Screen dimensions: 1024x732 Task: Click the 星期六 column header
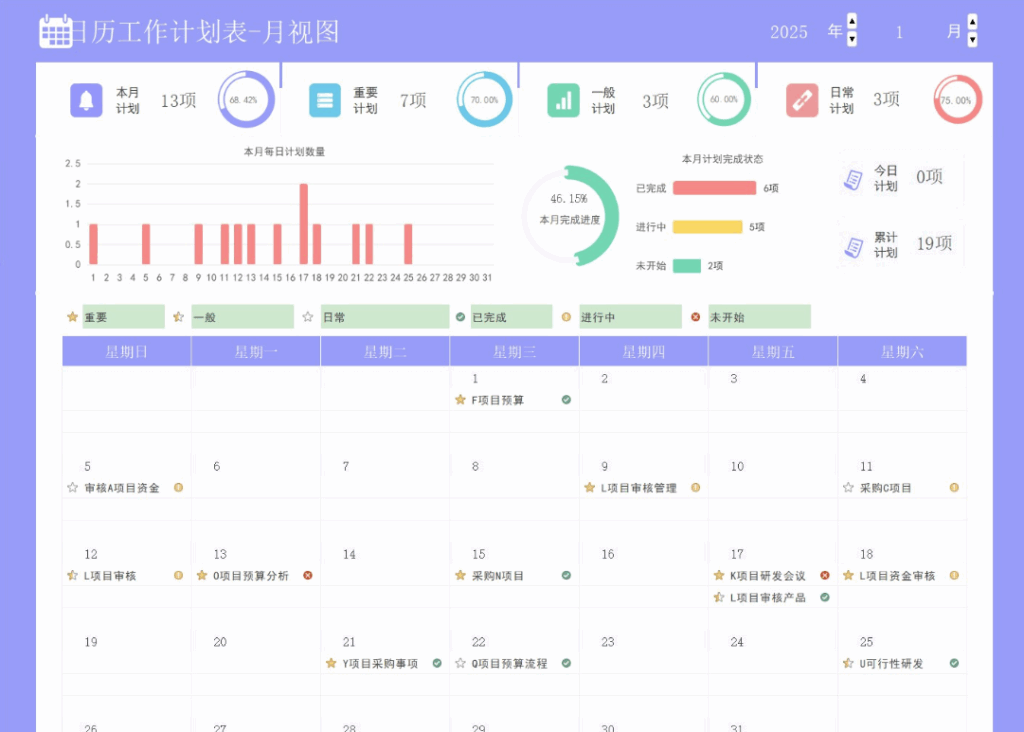(903, 351)
